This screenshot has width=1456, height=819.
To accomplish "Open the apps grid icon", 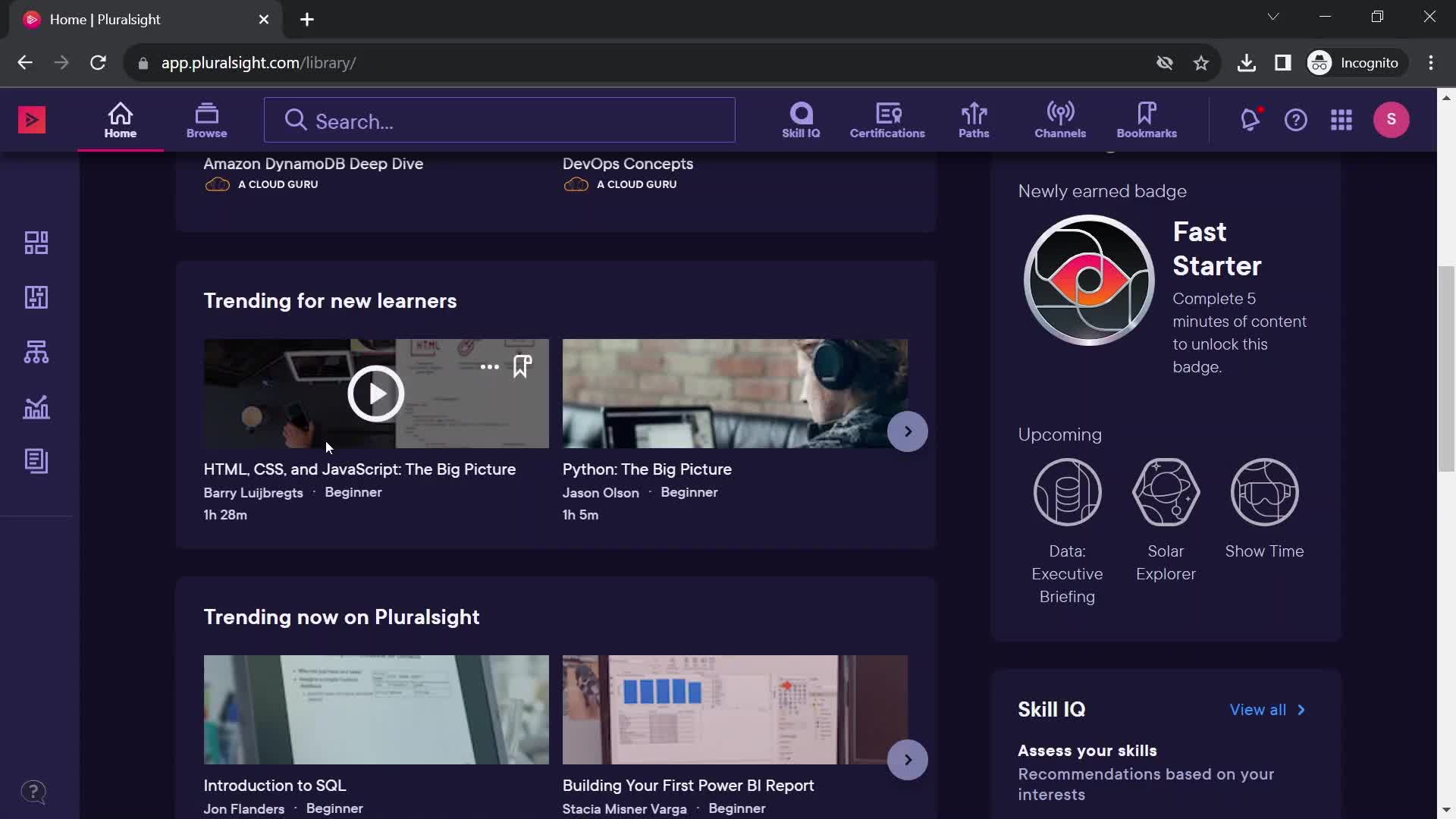I will [1341, 120].
